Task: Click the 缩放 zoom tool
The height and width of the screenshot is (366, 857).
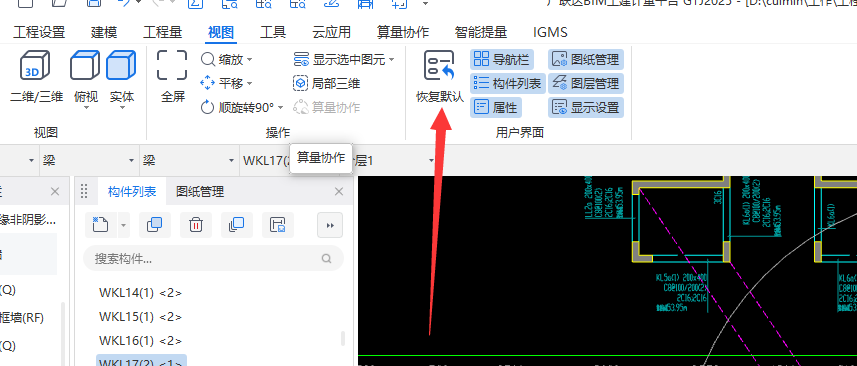Action: (x=222, y=59)
